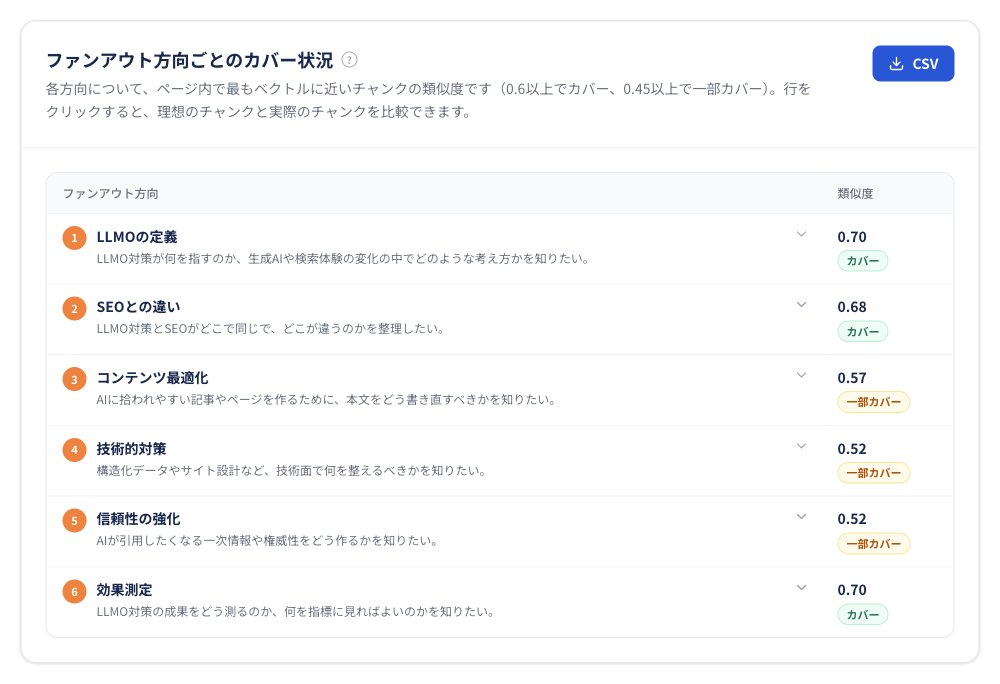The width and height of the screenshot is (1000, 684).
Task: Click the ファンアウト方向ごとのカバー状況 heading
Action: pos(189,60)
